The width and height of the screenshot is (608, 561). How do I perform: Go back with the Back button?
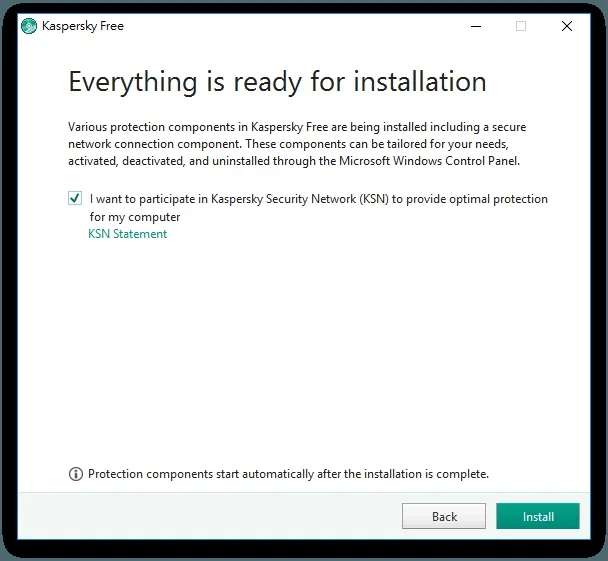pos(444,516)
